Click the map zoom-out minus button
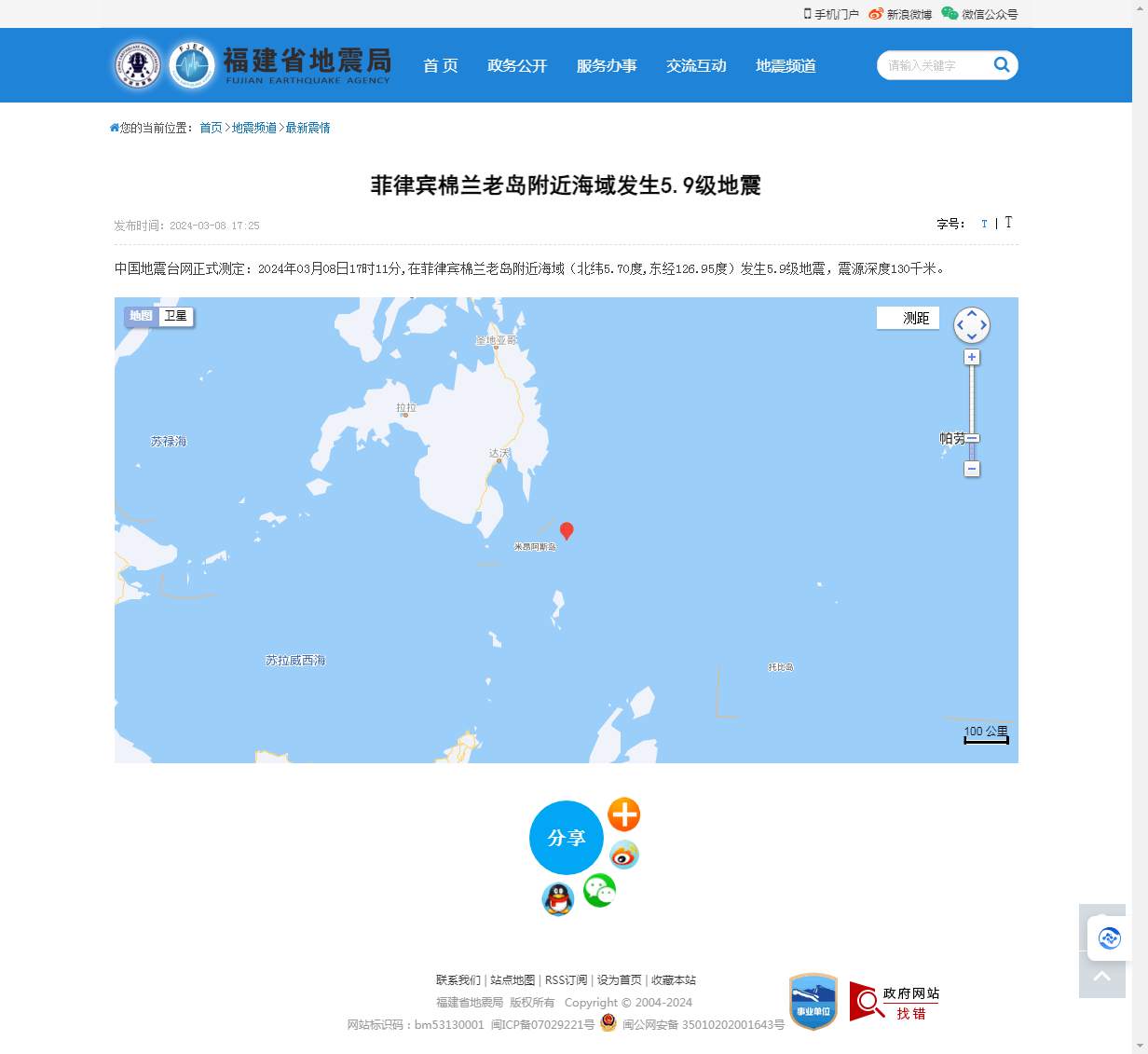 tap(972, 469)
